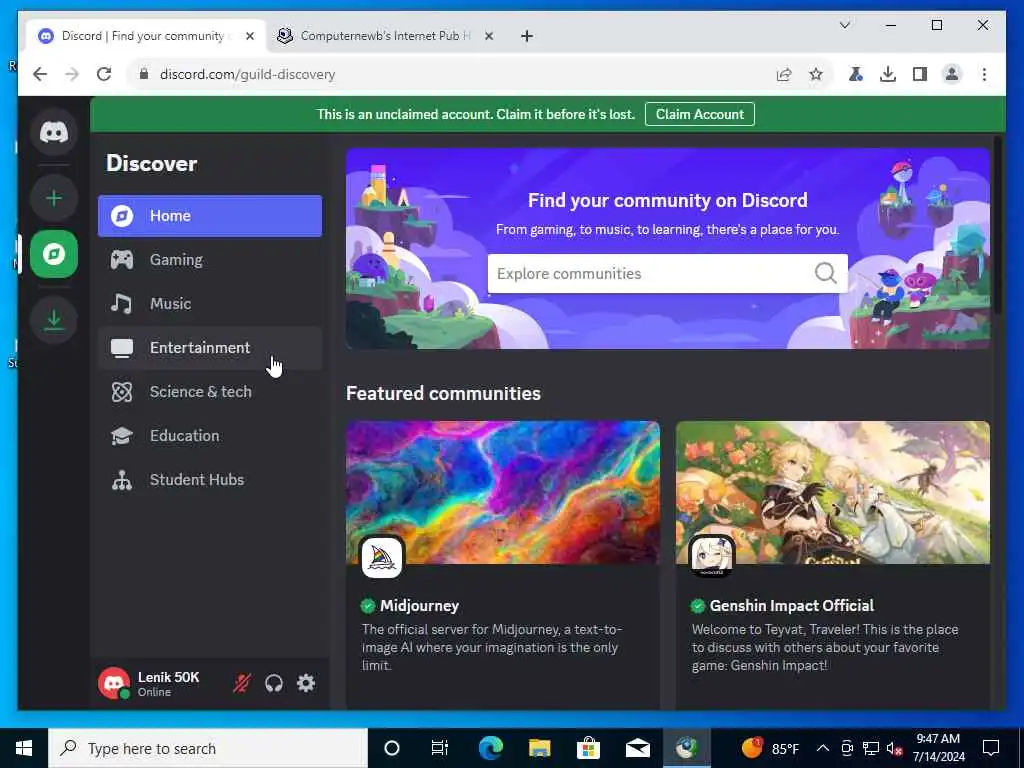This screenshot has width=1024, height=768.
Task: Open browser downloads icon
Action: point(888,74)
